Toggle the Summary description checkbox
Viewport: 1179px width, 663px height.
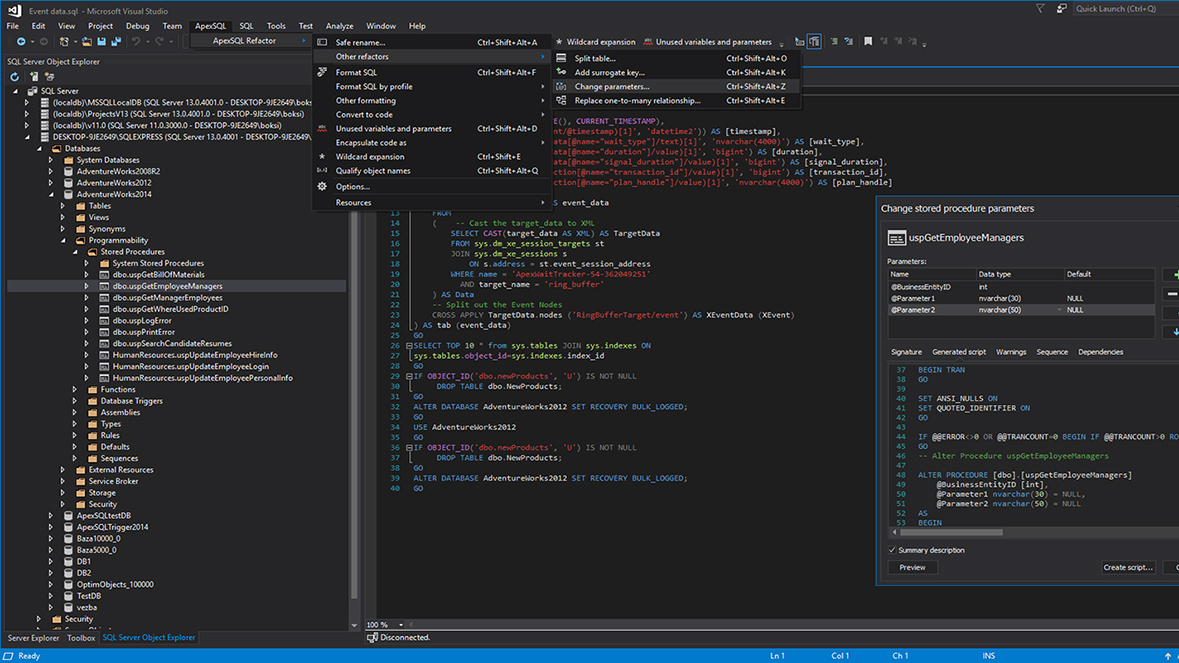[x=892, y=550]
